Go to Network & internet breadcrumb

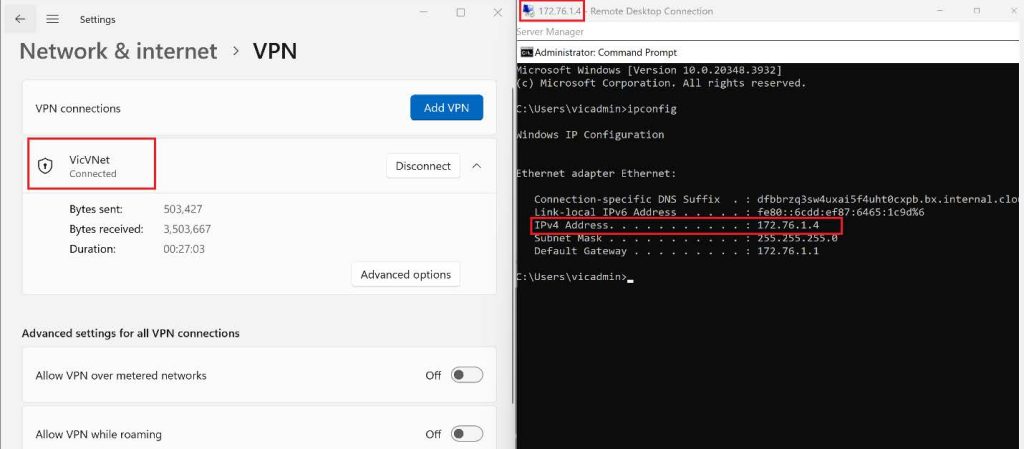coord(118,51)
